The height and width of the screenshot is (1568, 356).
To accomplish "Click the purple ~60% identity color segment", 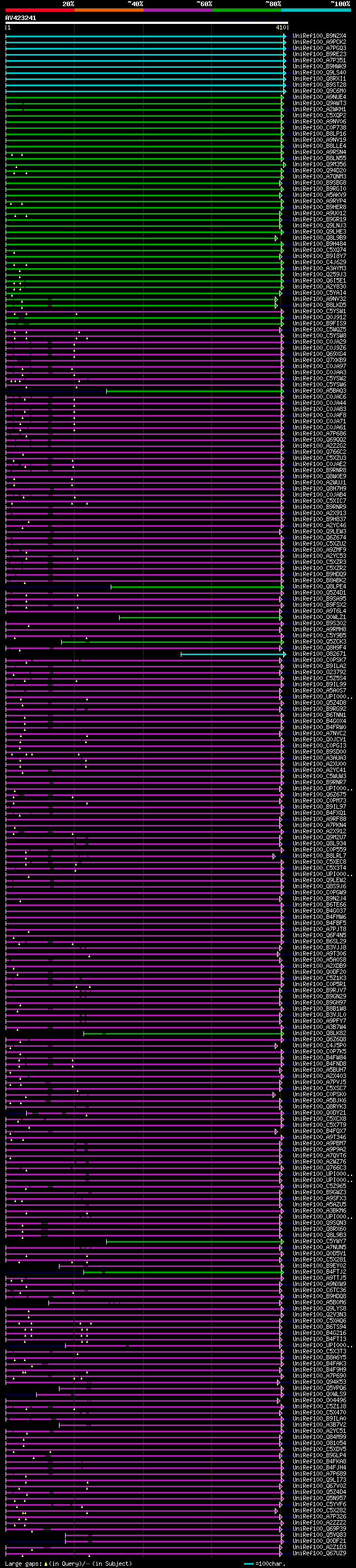I will (177, 10).
